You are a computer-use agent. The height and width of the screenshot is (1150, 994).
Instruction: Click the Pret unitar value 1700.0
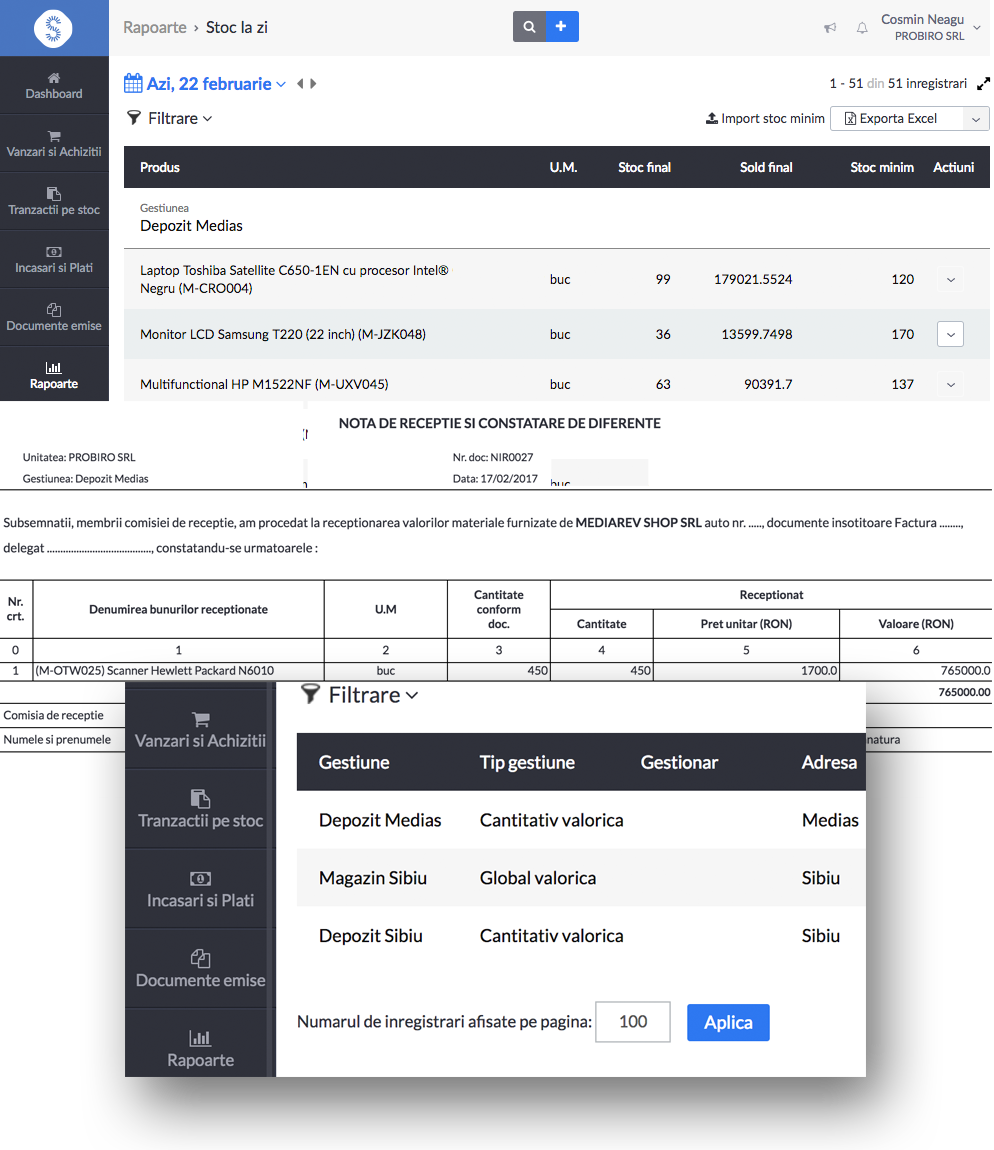tap(819, 670)
